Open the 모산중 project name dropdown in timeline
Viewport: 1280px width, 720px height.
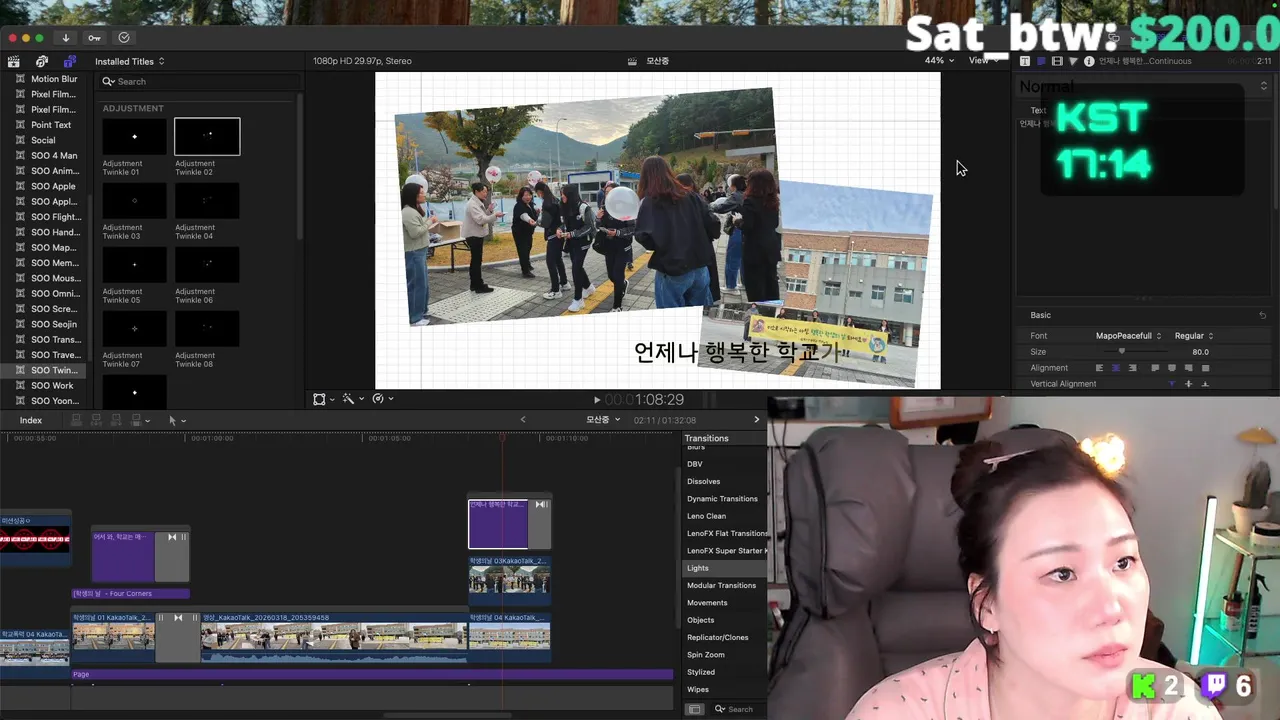coord(603,420)
